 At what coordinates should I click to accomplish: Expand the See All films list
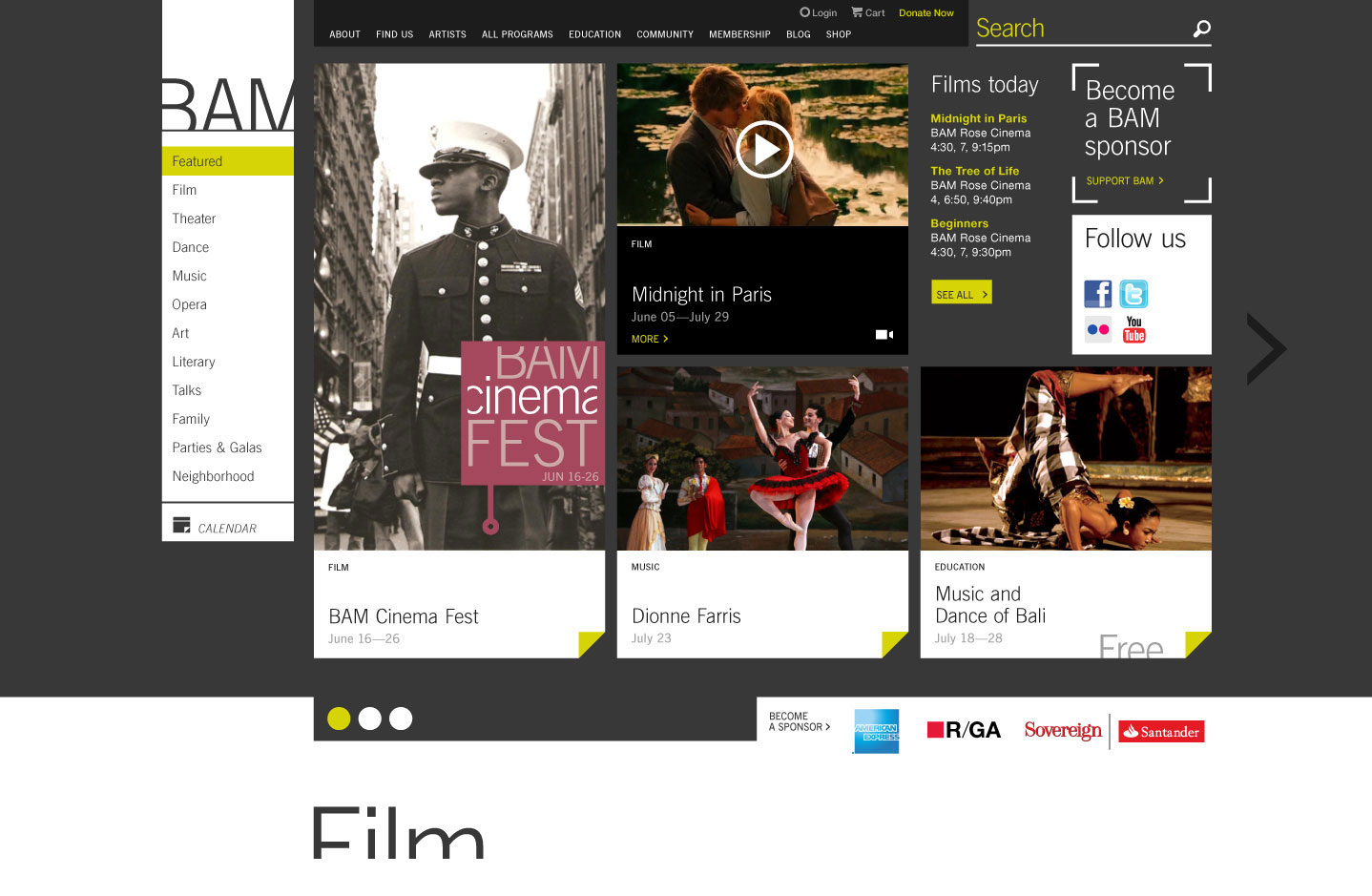961,294
